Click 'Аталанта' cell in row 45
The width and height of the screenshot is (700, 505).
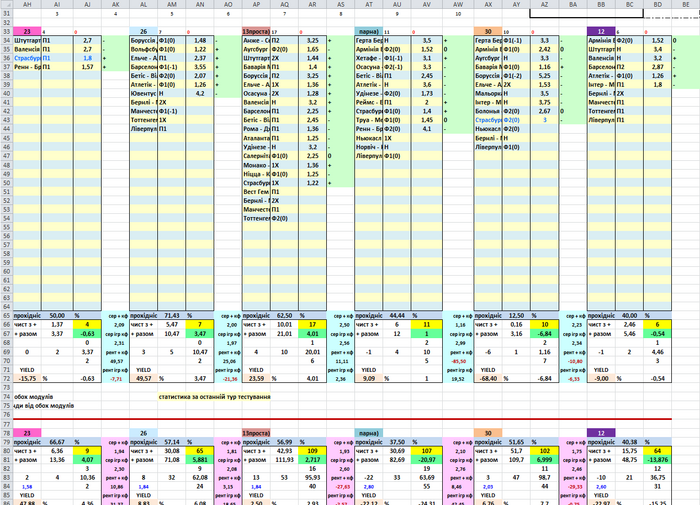(x=256, y=138)
